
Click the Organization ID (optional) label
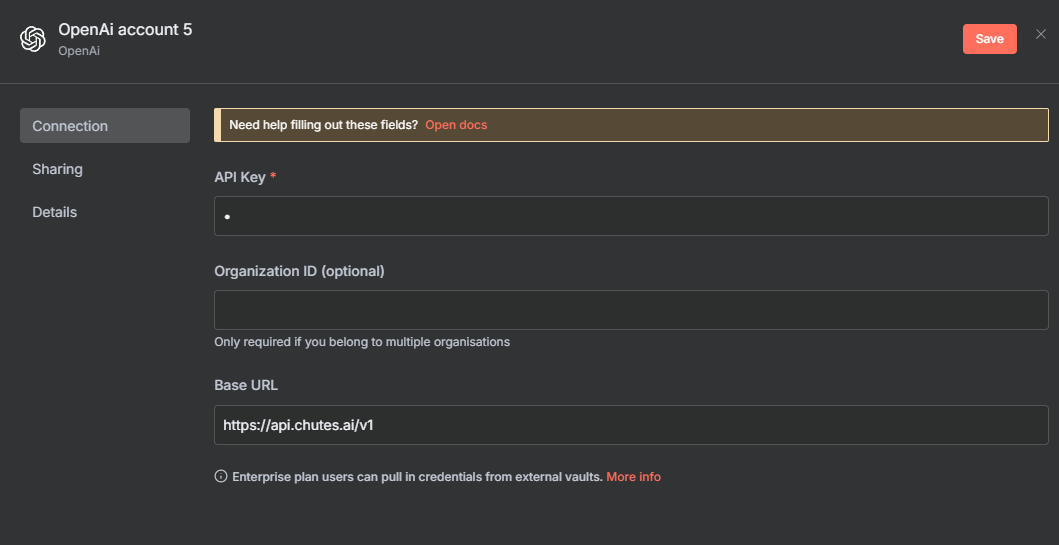(x=299, y=271)
